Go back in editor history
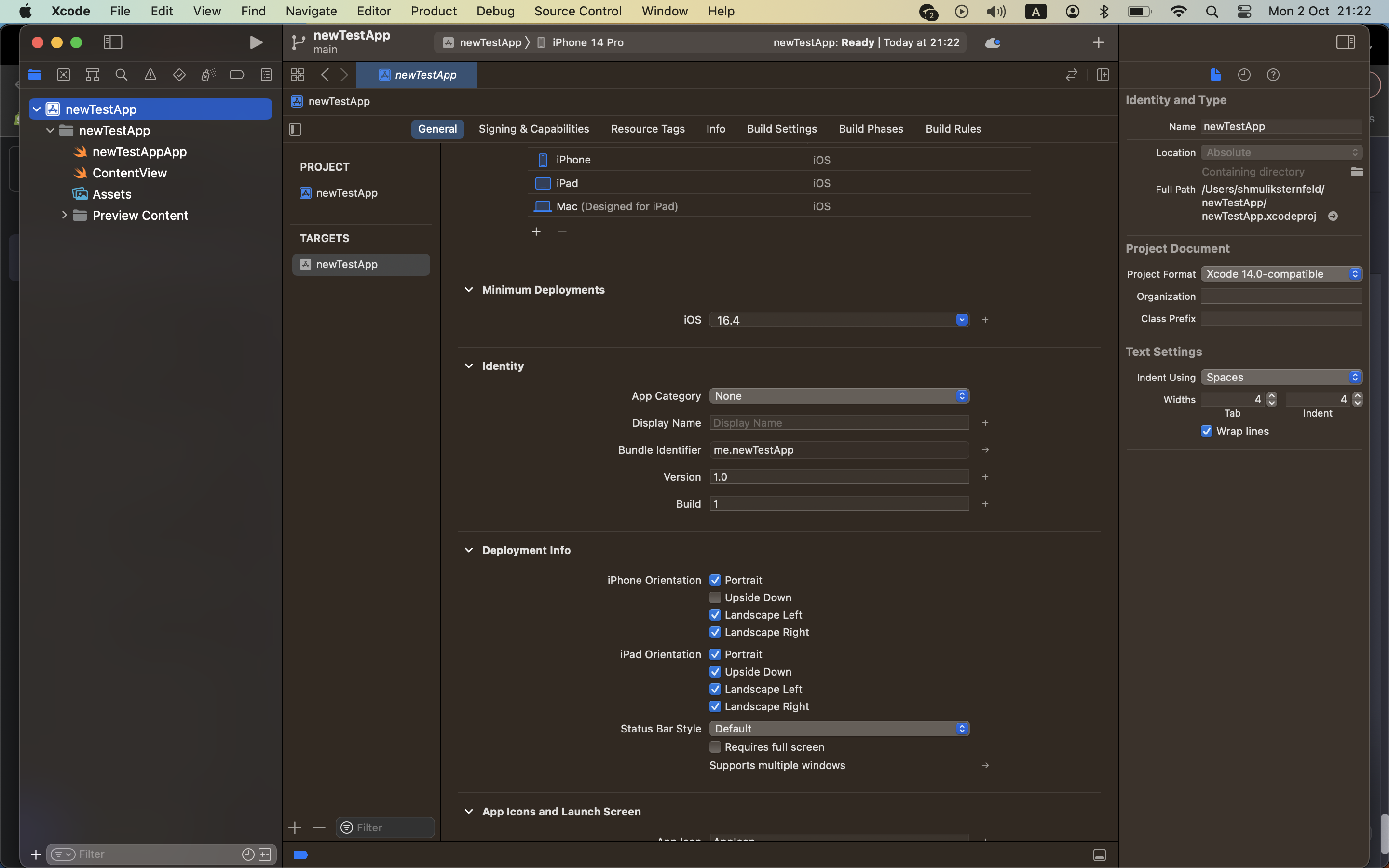The width and height of the screenshot is (1389, 868). (x=325, y=75)
